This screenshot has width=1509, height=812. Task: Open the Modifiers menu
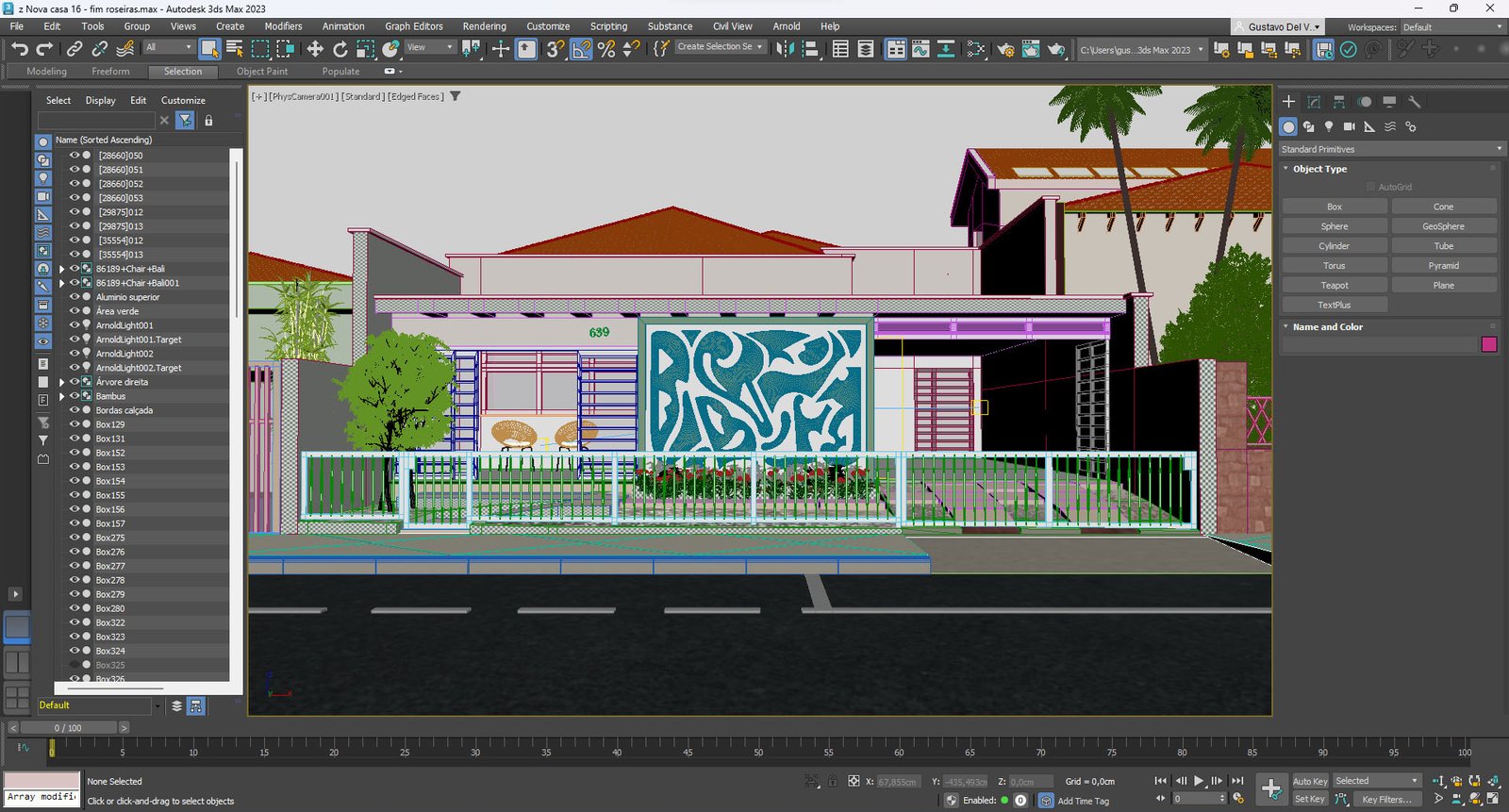(283, 26)
